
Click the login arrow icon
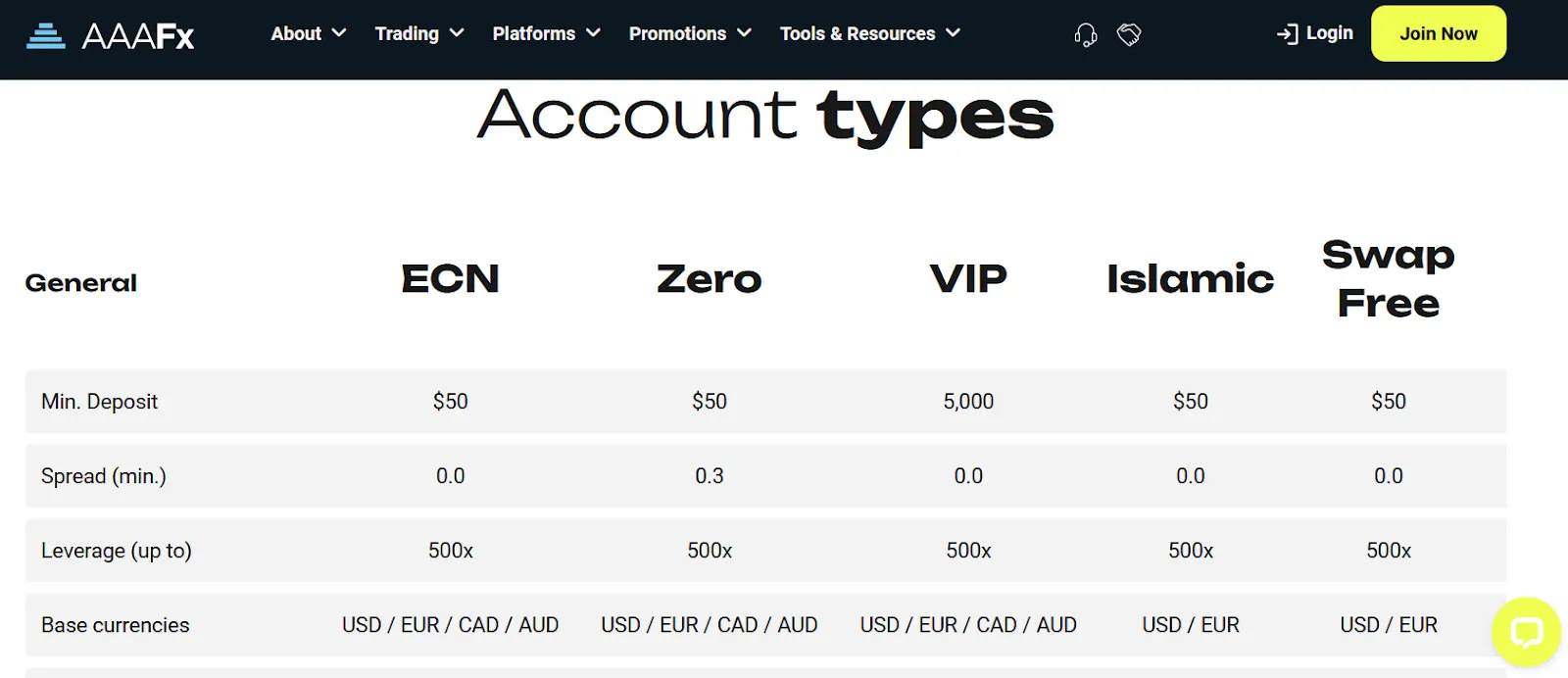(x=1287, y=34)
